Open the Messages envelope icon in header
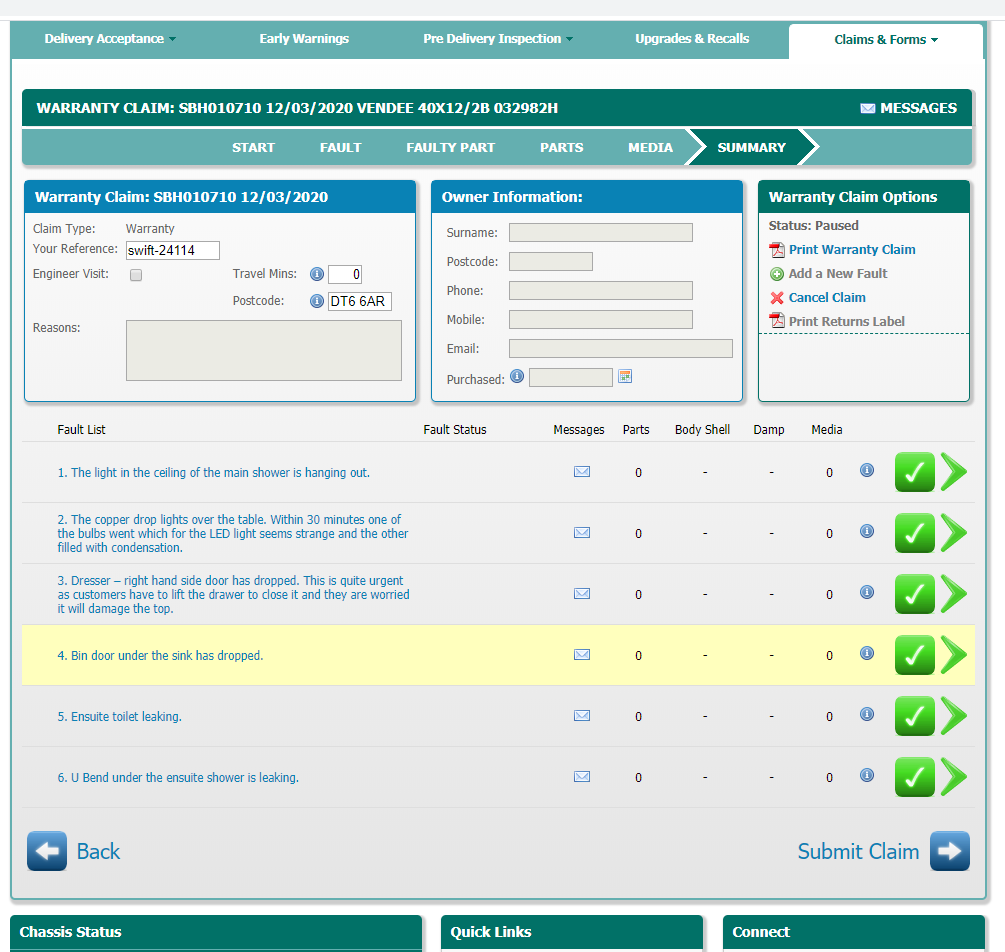 pyautogui.click(x=867, y=109)
